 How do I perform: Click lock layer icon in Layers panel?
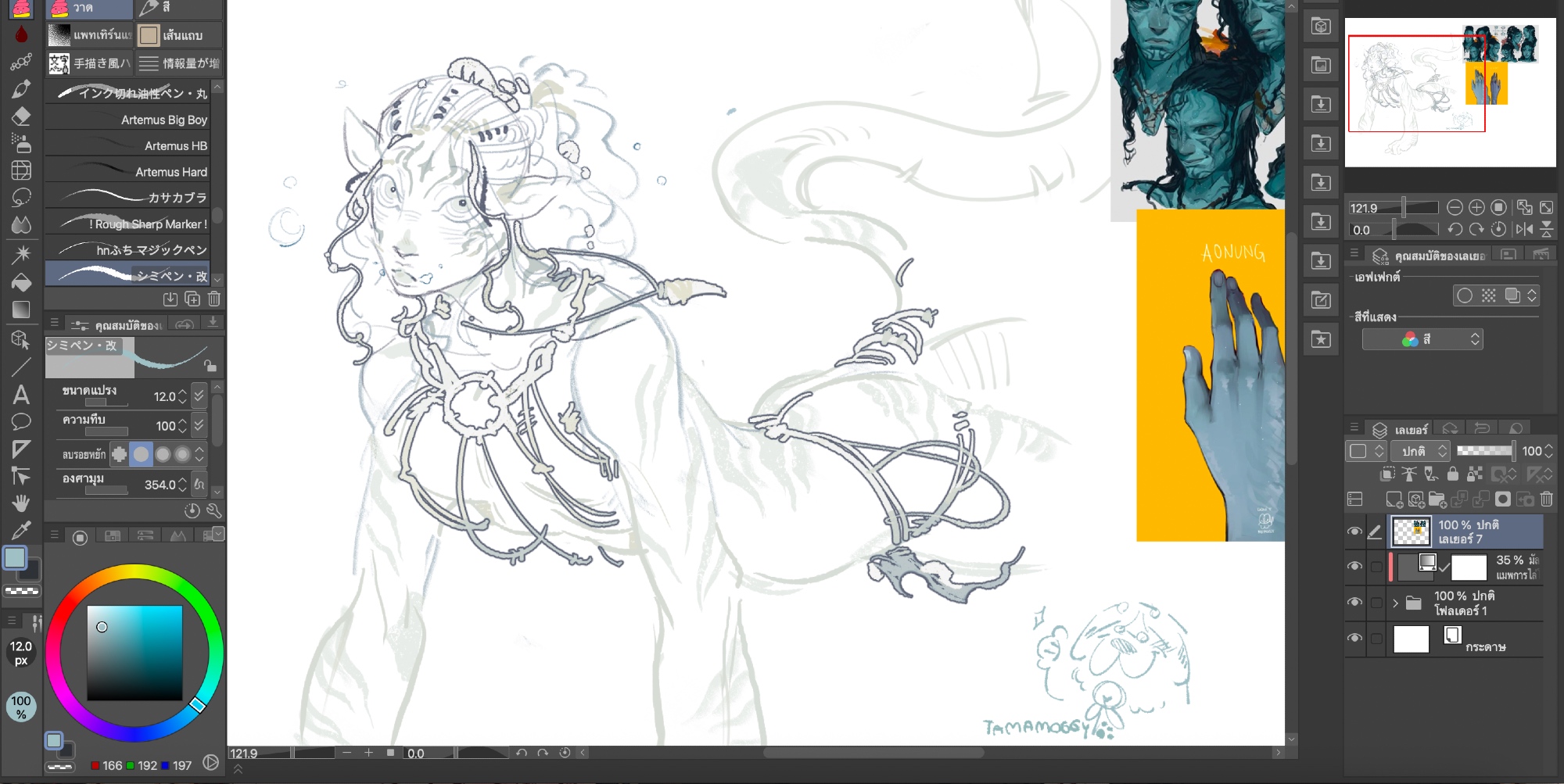tap(1452, 474)
